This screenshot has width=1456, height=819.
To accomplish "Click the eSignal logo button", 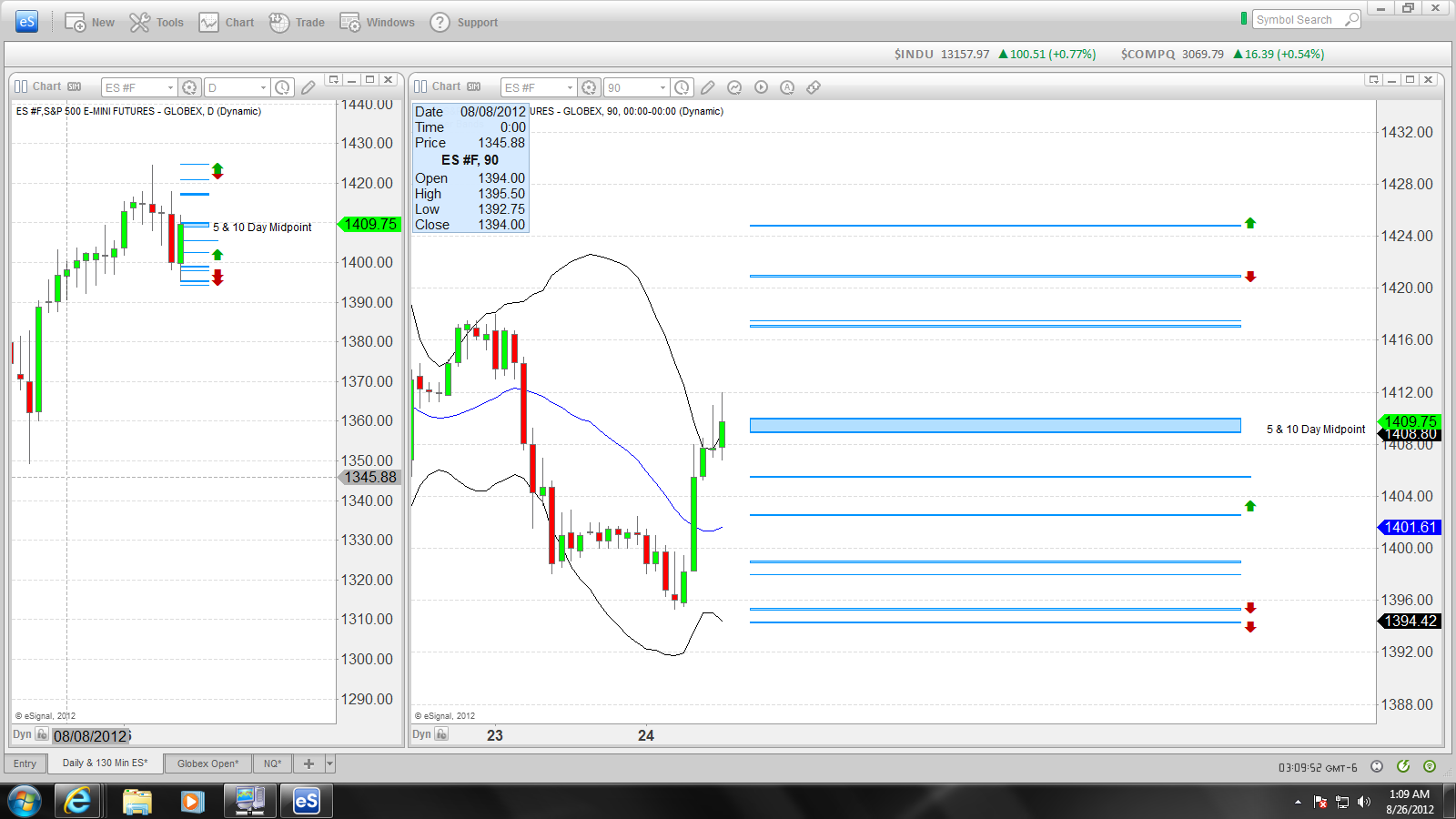I will [x=27, y=22].
